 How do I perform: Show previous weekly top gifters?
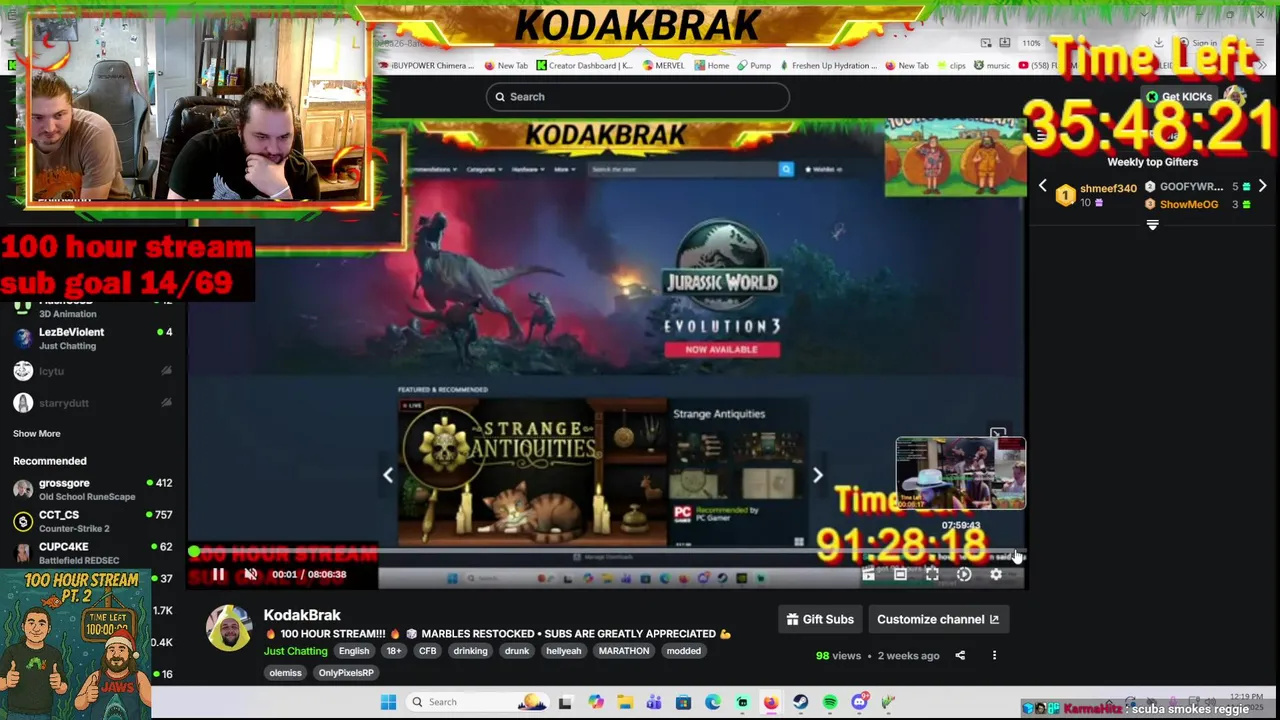pyautogui.click(x=1042, y=186)
